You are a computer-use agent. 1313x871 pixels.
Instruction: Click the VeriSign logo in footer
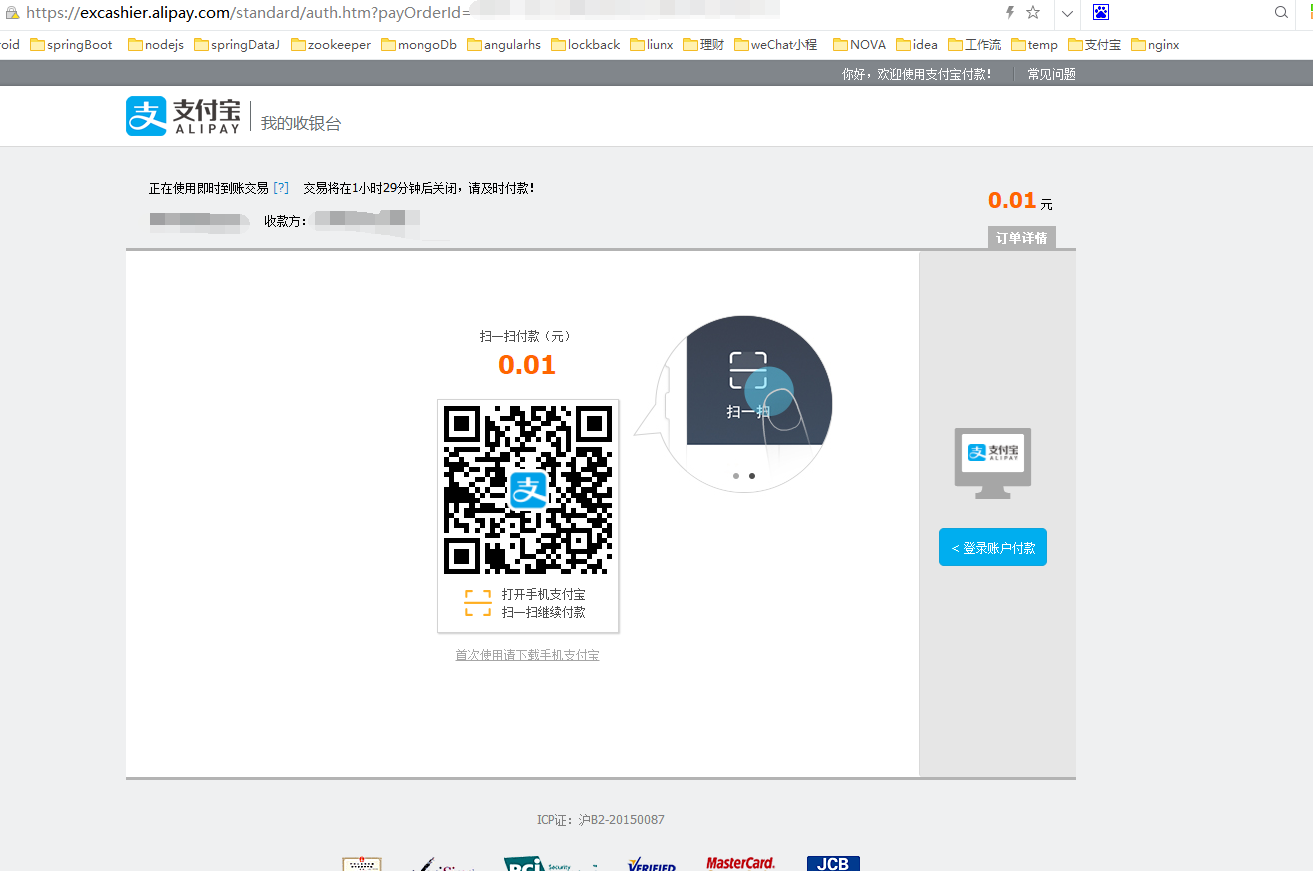444,864
